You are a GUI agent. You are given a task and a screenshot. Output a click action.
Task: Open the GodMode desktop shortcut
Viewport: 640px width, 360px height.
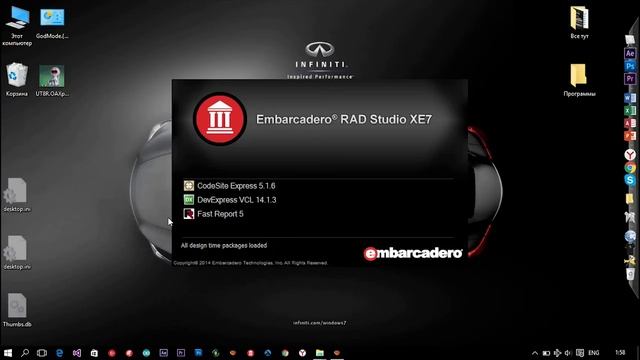(52, 22)
